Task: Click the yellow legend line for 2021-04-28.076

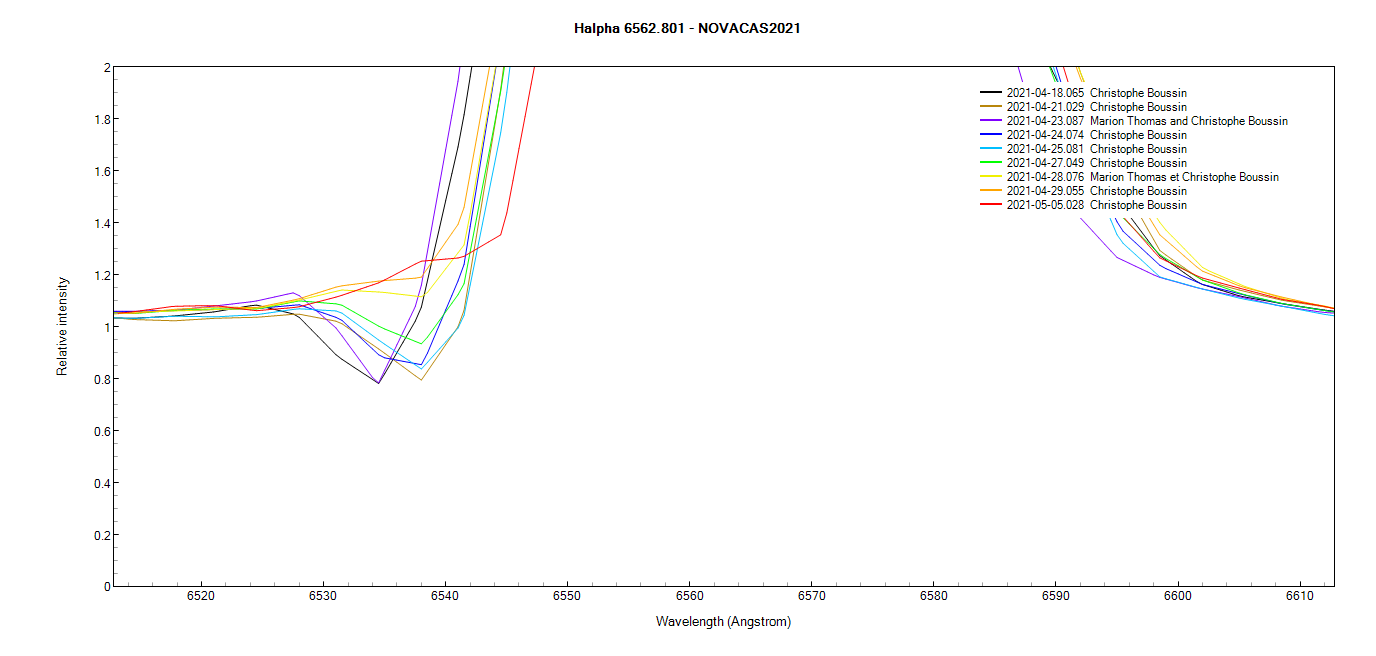Action: tap(991, 177)
